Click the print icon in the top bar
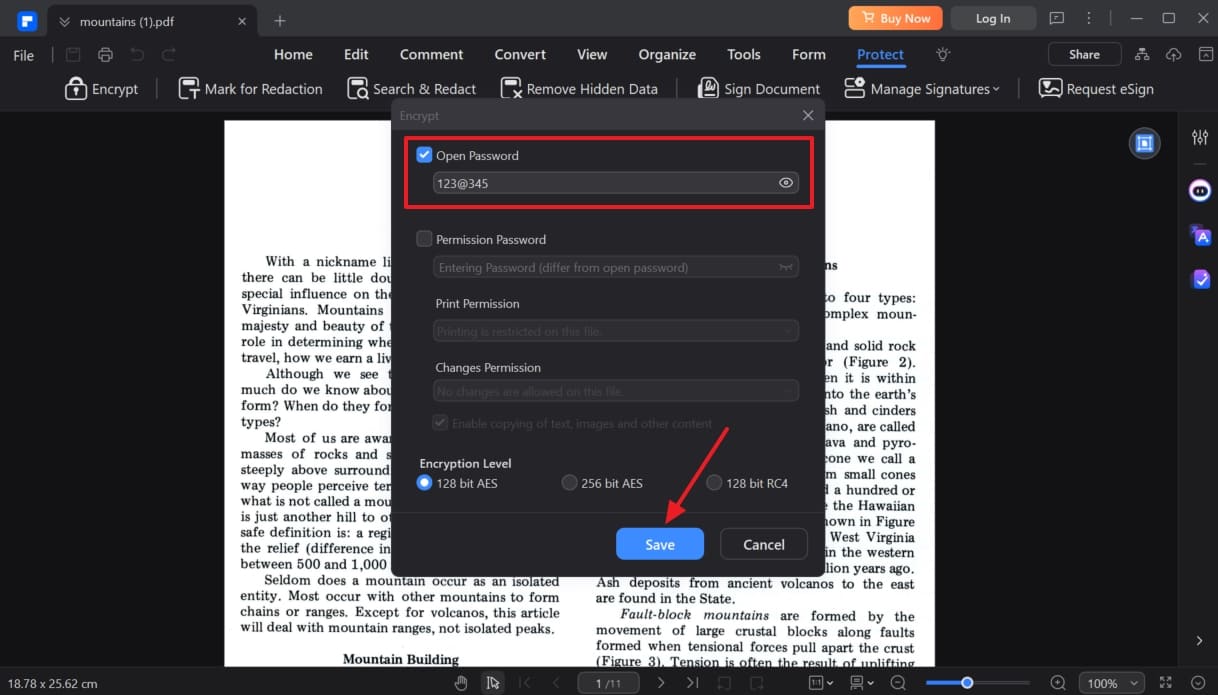The width and height of the screenshot is (1218, 695). point(105,55)
